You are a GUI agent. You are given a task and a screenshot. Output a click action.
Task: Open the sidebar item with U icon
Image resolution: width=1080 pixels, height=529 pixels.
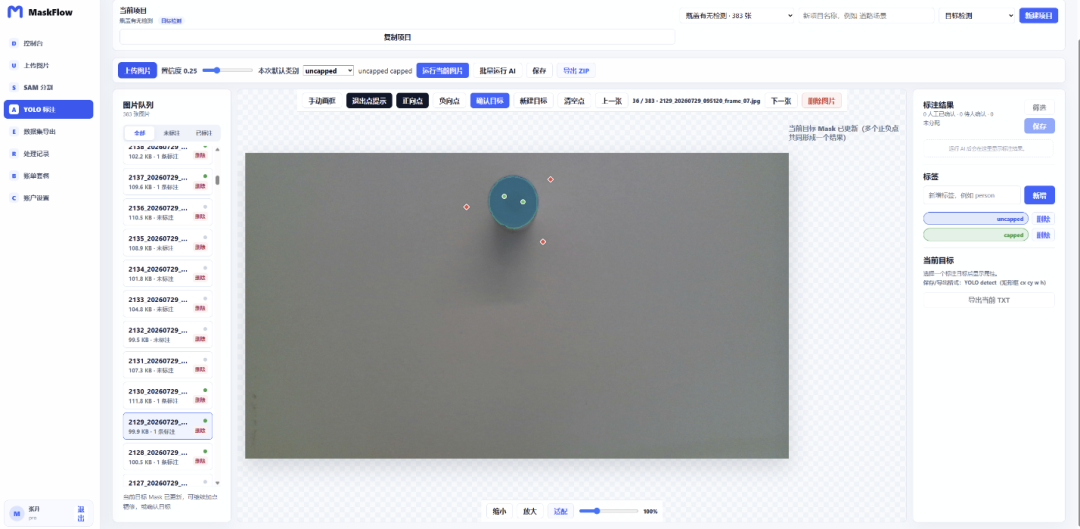pyautogui.click(x=48, y=65)
